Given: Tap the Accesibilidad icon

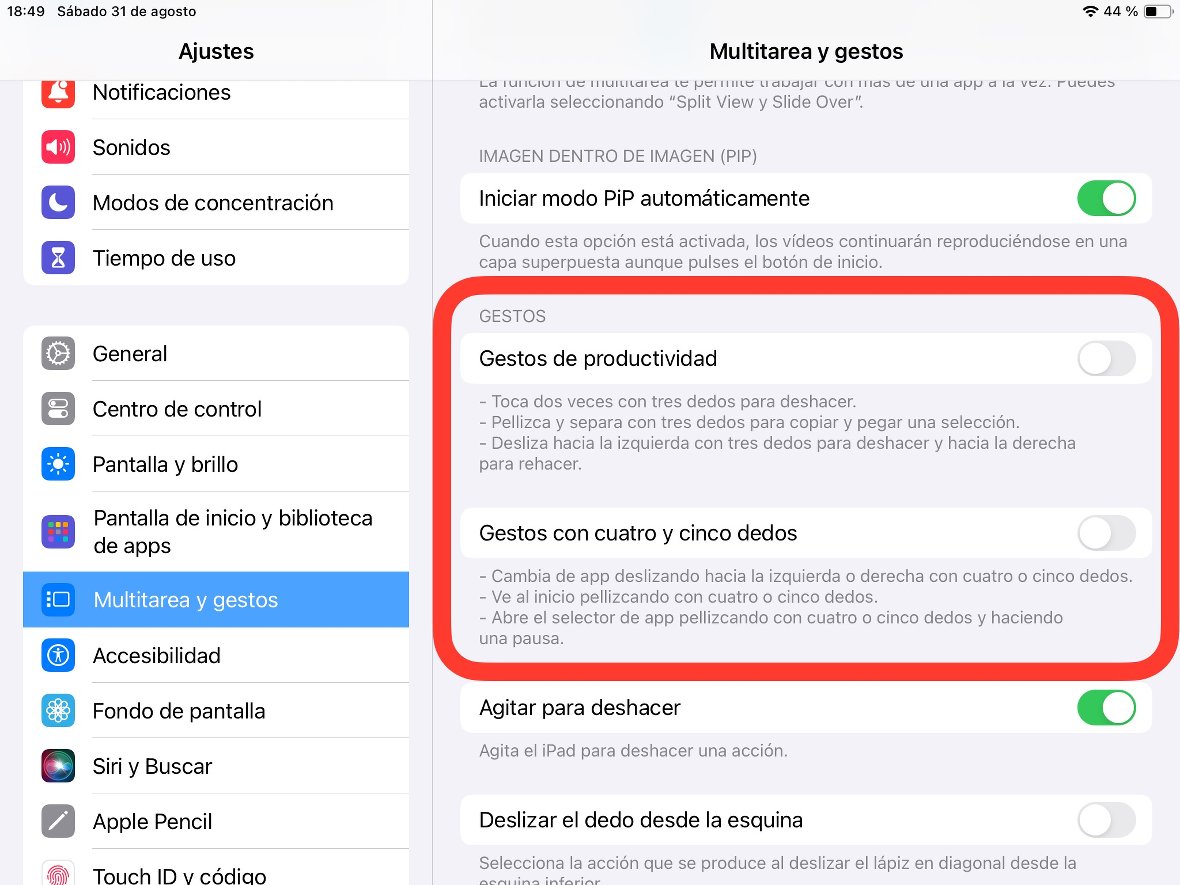Looking at the screenshot, I should pos(58,656).
